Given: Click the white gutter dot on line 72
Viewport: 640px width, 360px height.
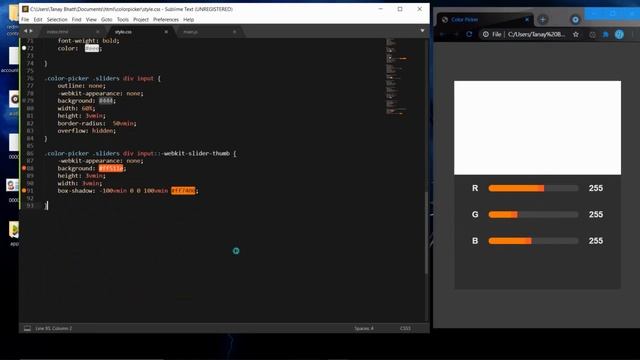Looking at the screenshot, I should [x=24, y=48].
